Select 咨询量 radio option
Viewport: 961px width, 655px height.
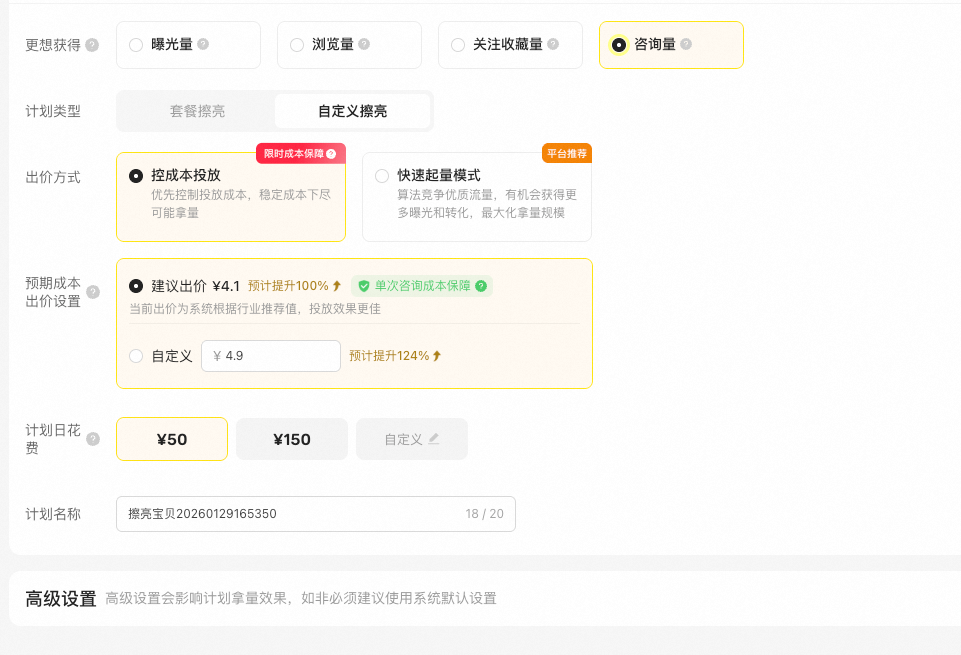[619, 45]
